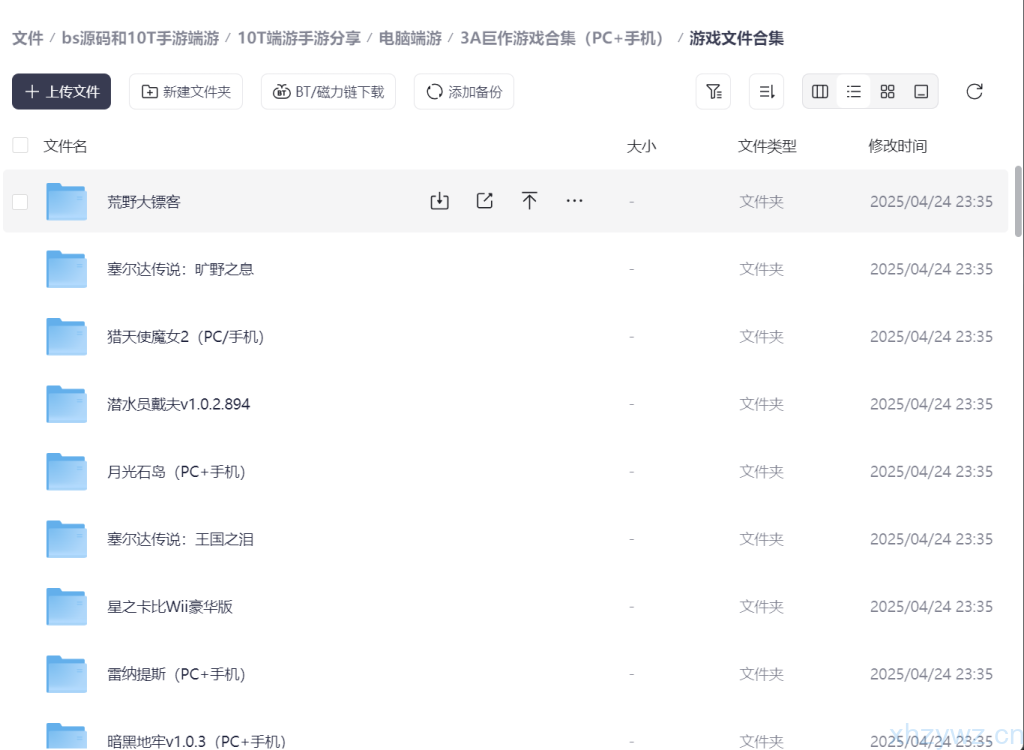
Task: Switch to column view layout
Action: pos(820,92)
